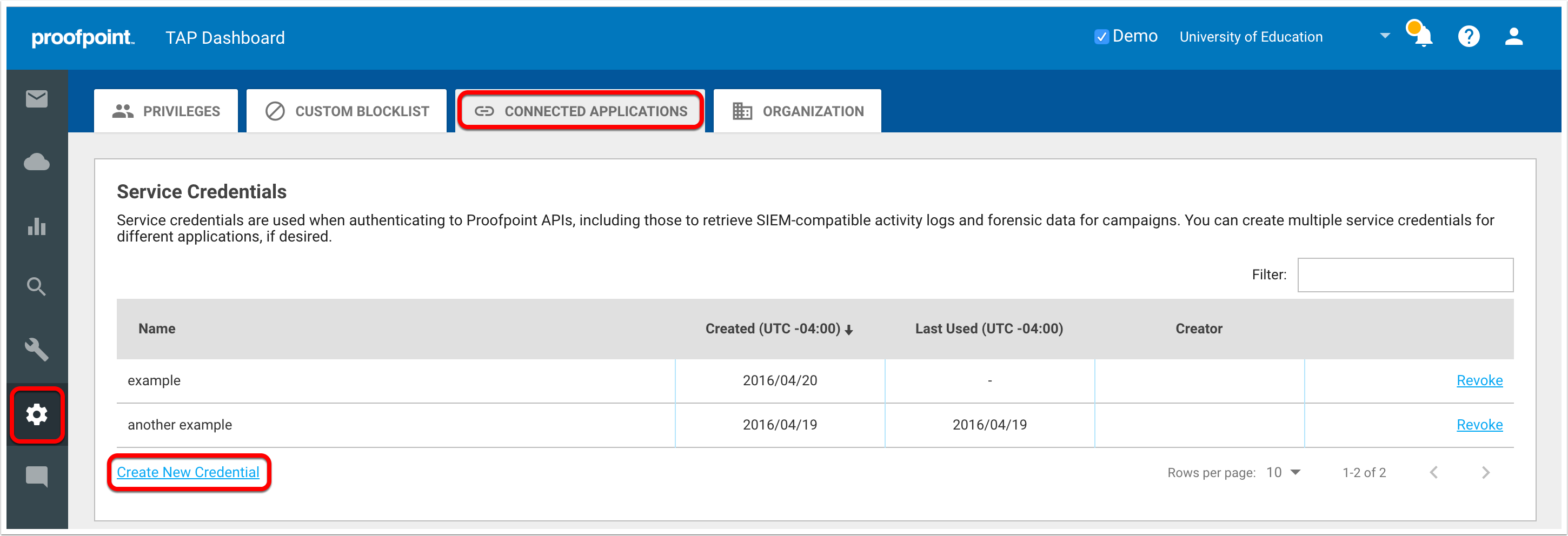
Task: Expand the University of Education dropdown
Action: (x=1385, y=36)
